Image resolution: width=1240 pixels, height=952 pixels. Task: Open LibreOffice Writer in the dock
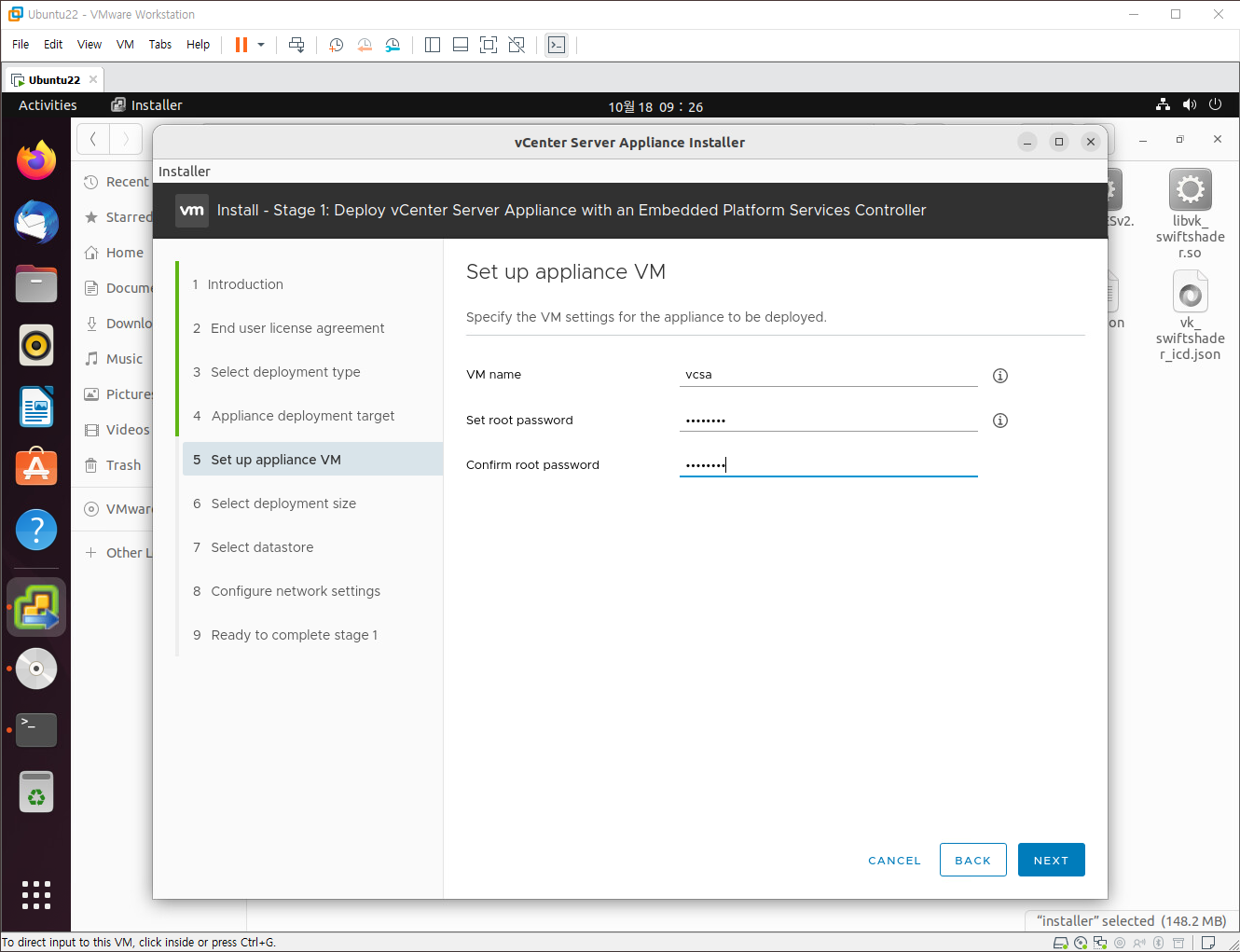(36, 407)
